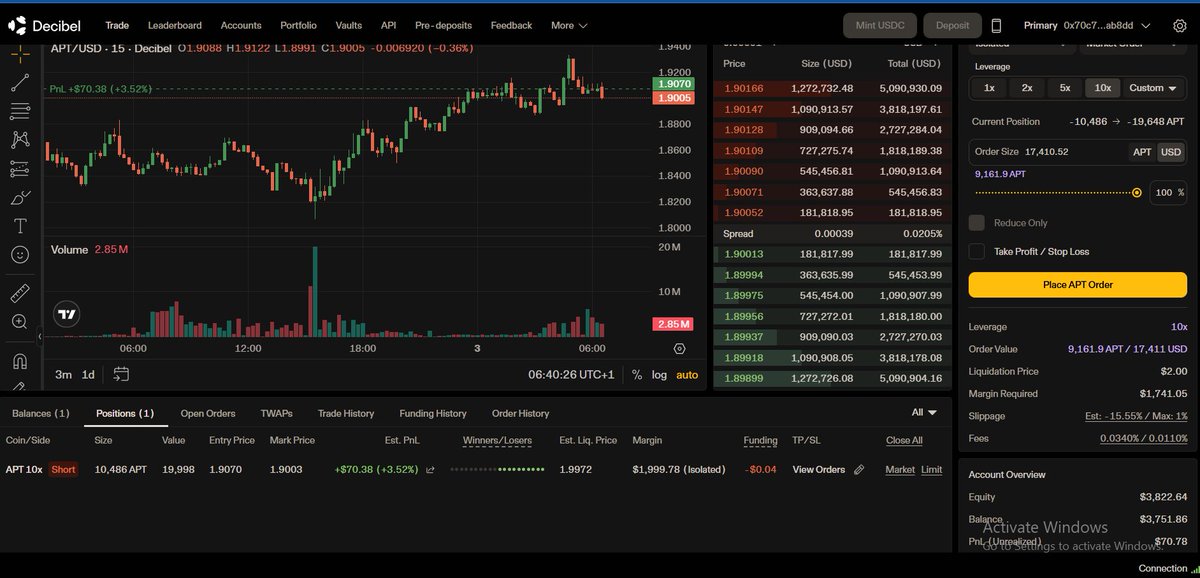
Task: Click Close All positions link
Action: 904,440
